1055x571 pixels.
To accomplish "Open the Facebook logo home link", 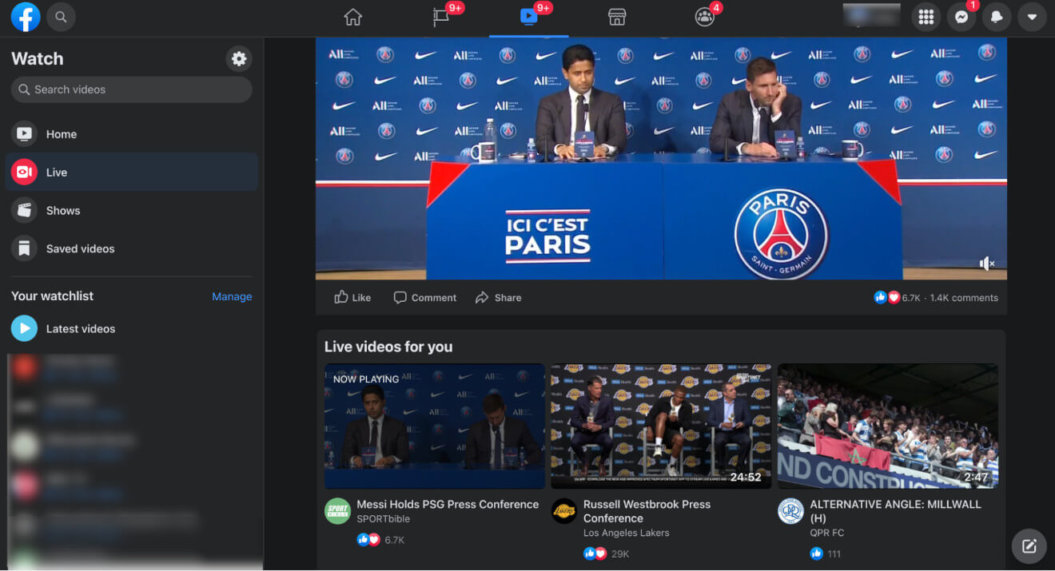I will tap(26, 17).
